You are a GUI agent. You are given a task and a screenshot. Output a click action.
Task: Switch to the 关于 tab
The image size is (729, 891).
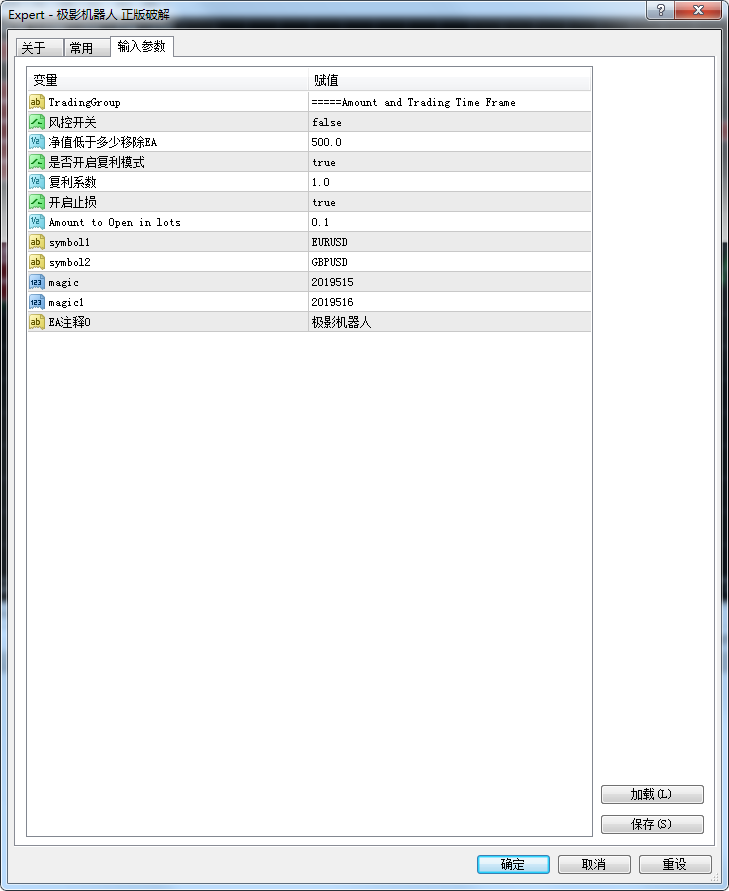[33, 48]
